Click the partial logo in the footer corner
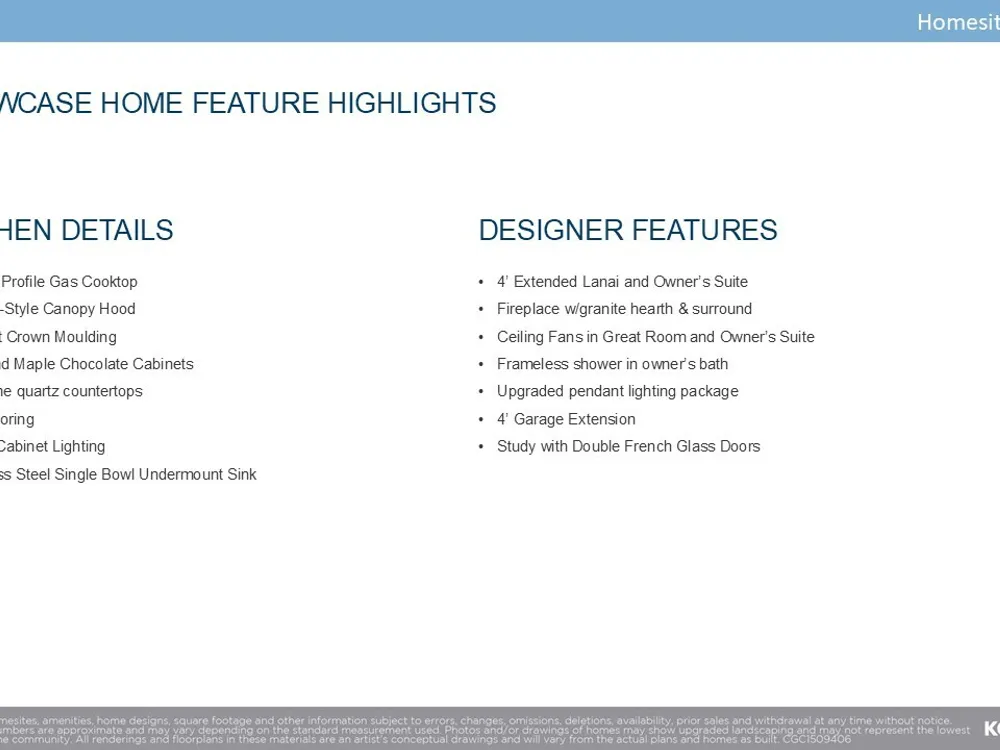The width and height of the screenshot is (1000, 750). coord(991,729)
